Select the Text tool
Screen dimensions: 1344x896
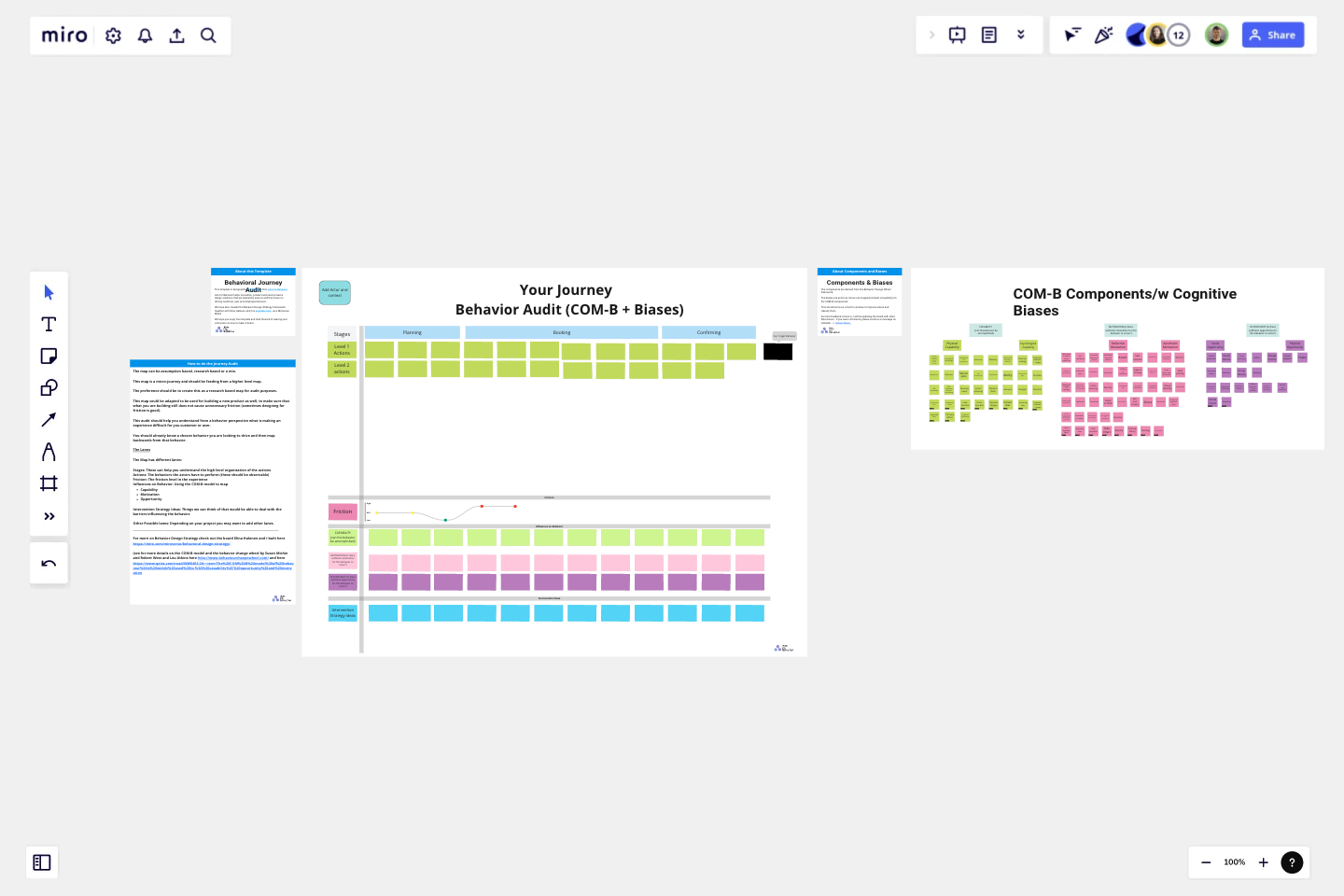49,324
